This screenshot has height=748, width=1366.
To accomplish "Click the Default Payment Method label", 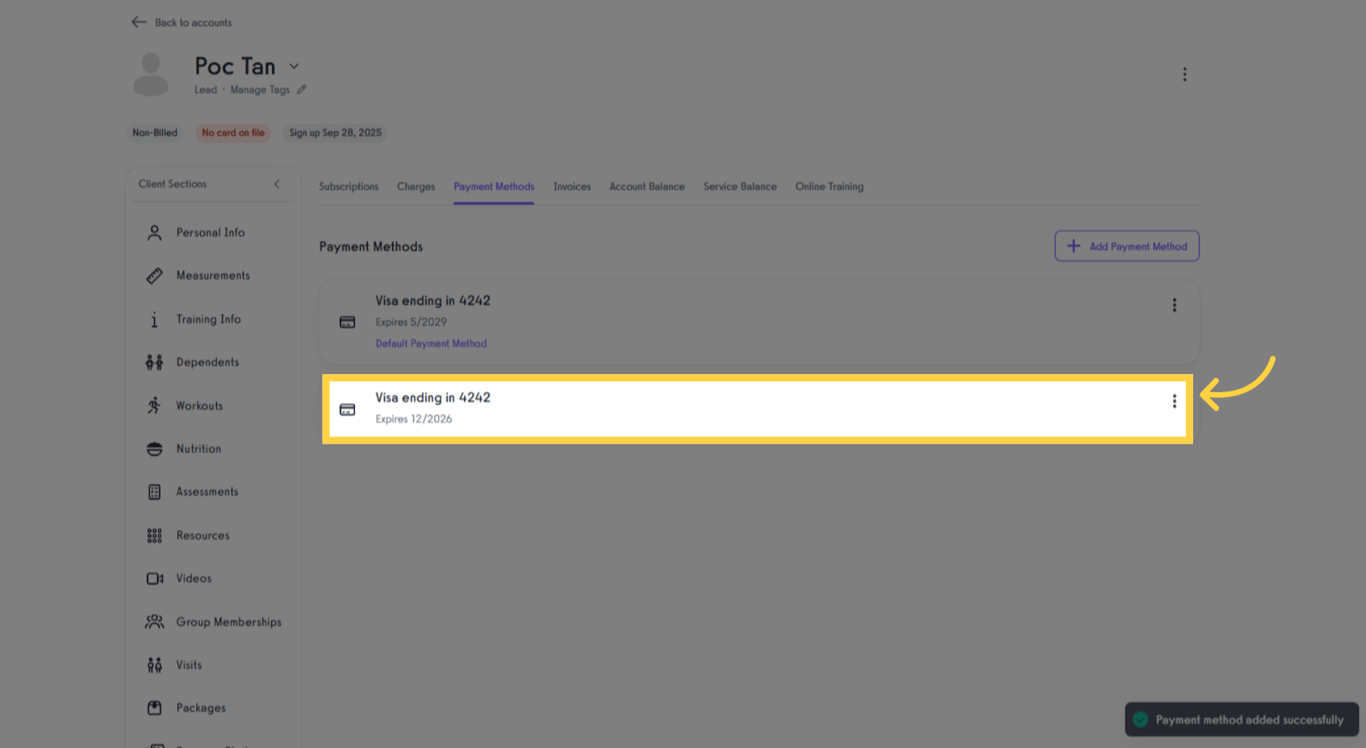I will pos(431,344).
